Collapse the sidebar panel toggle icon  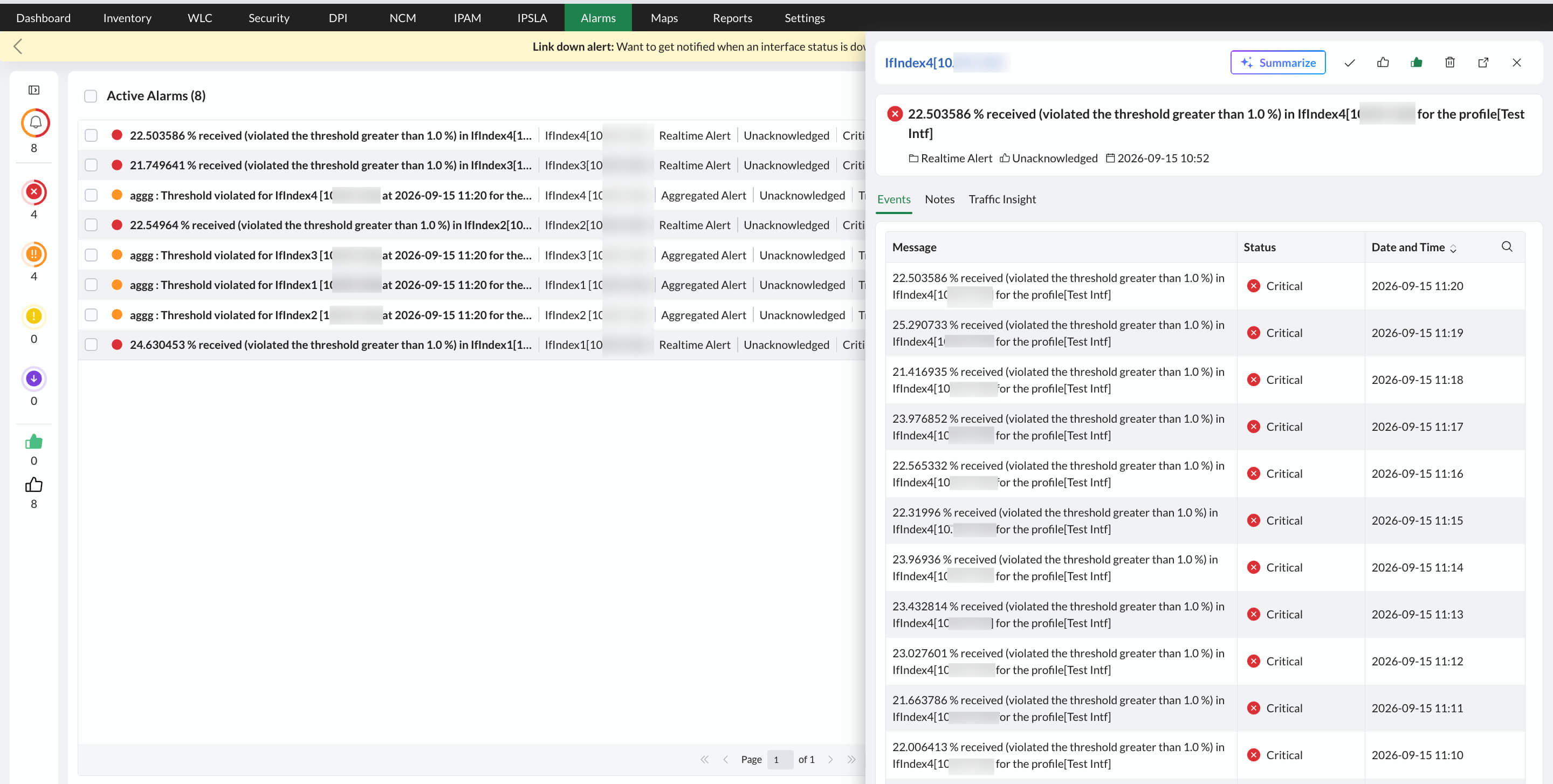tap(35, 90)
